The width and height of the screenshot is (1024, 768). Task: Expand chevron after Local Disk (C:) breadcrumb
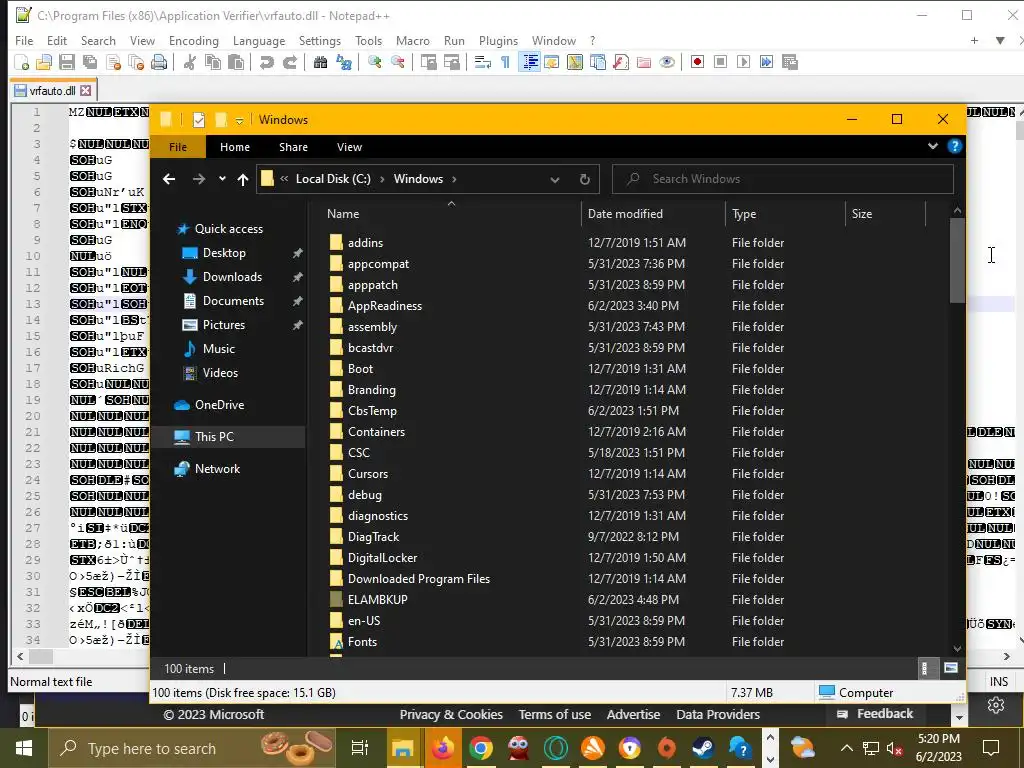382,179
